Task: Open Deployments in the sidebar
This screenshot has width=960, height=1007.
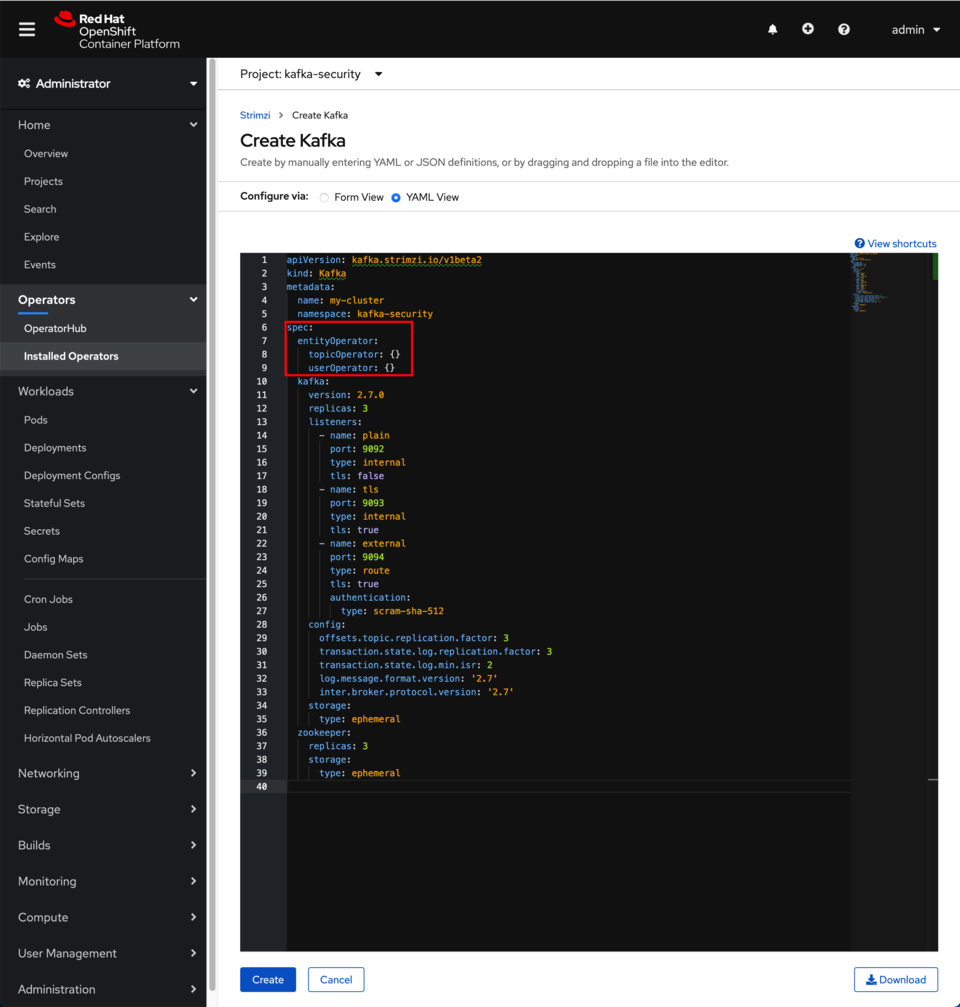Action: [55, 448]
